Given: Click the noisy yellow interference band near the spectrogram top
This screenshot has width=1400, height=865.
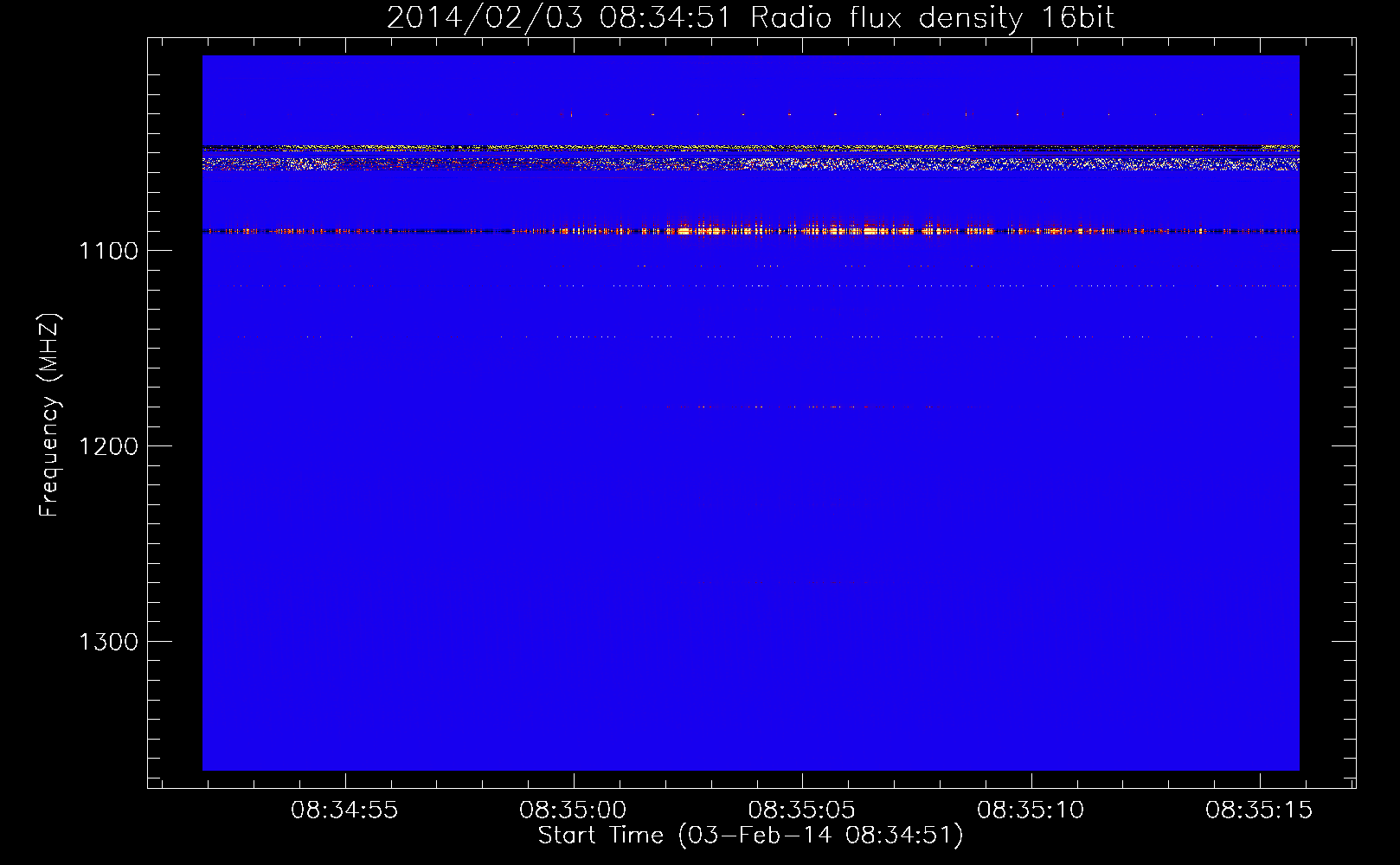Looking at the screenshot, I should [750, 157].
